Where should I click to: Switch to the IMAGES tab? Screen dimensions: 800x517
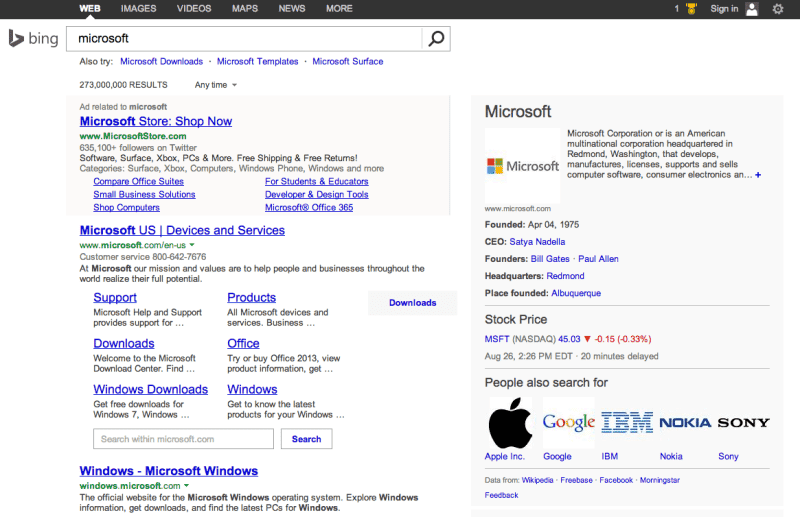coord(138,9)
